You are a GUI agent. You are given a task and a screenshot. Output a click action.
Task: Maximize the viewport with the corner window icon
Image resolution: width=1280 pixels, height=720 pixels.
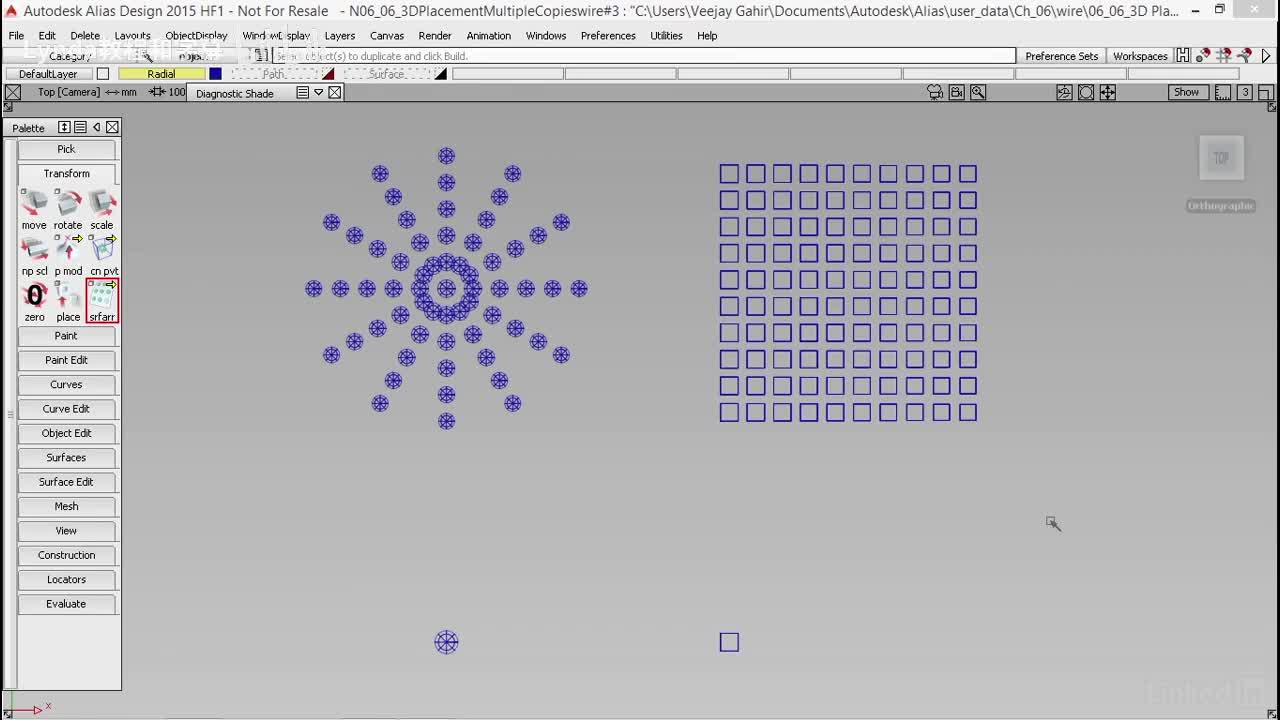coord(1265,92)
